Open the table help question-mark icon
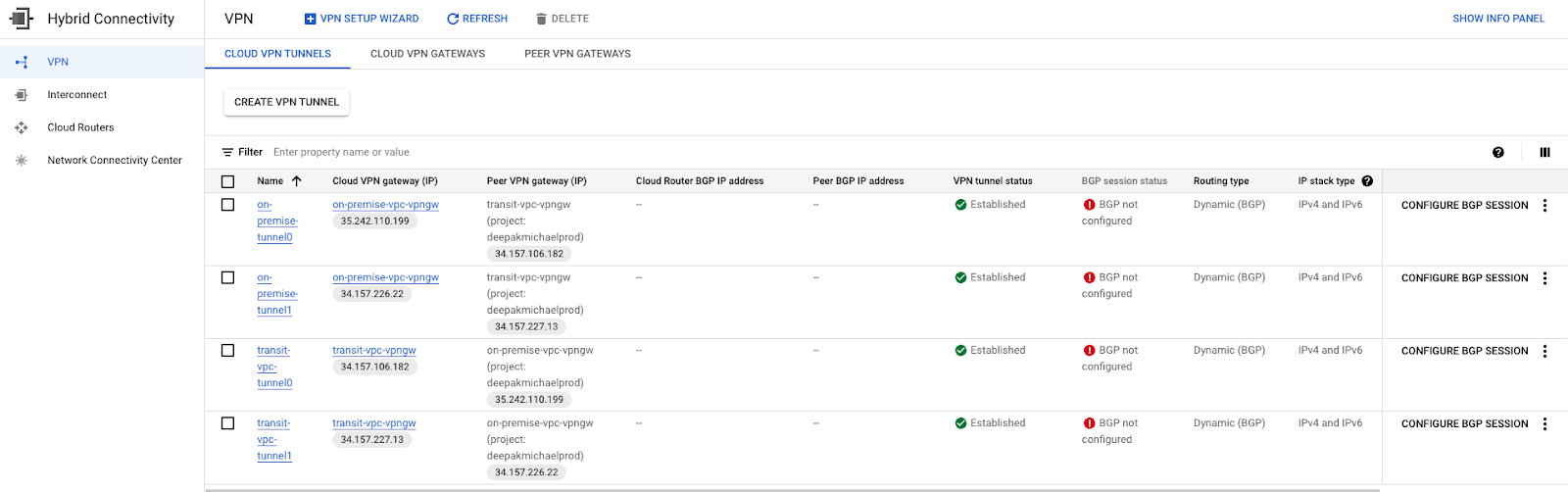This screenshot has width=1568, height=492. [1498, 152]
